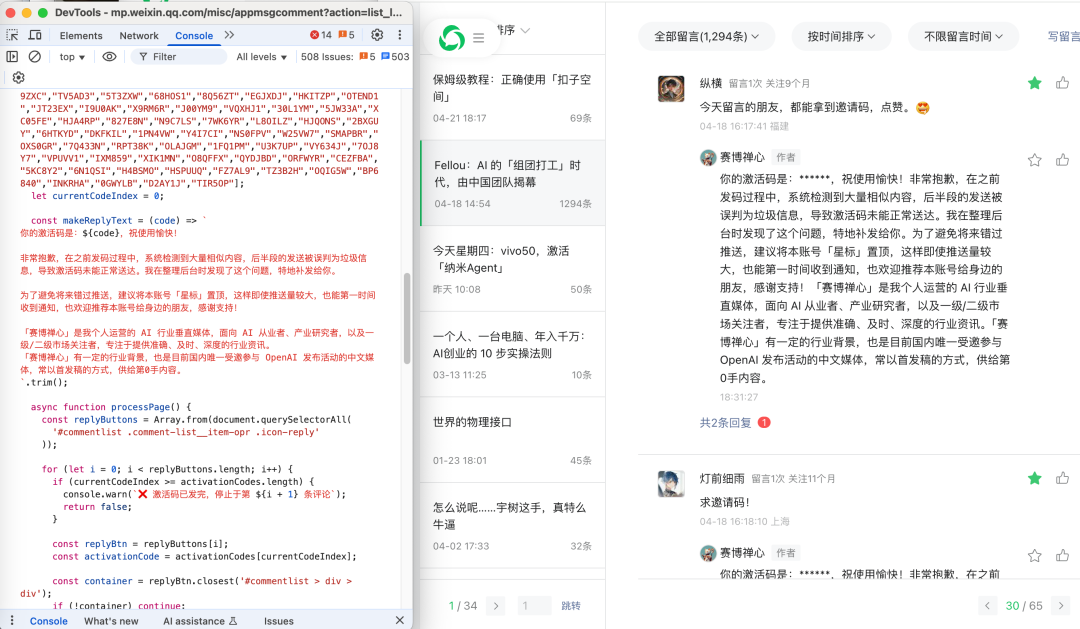Go to previous comments page arrow
The image size is (1080, 629).
(x=987, y=606)
